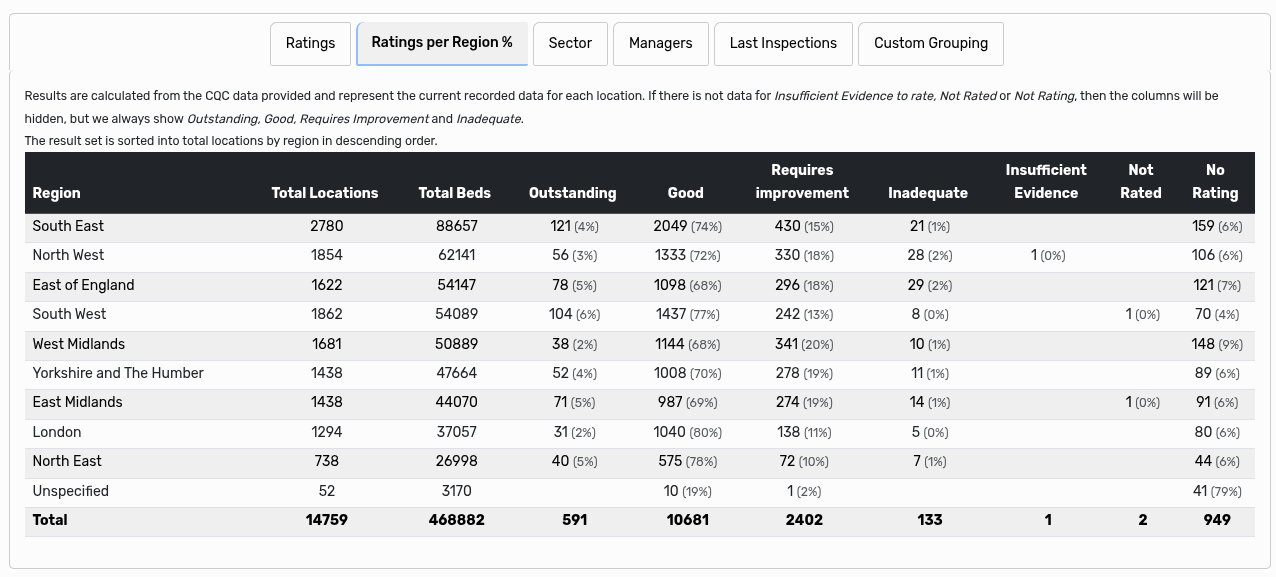The width and height of the screenshot is (1276, 577).
Task: Click the Unspecified region row
Action: (x=400, y=491)
